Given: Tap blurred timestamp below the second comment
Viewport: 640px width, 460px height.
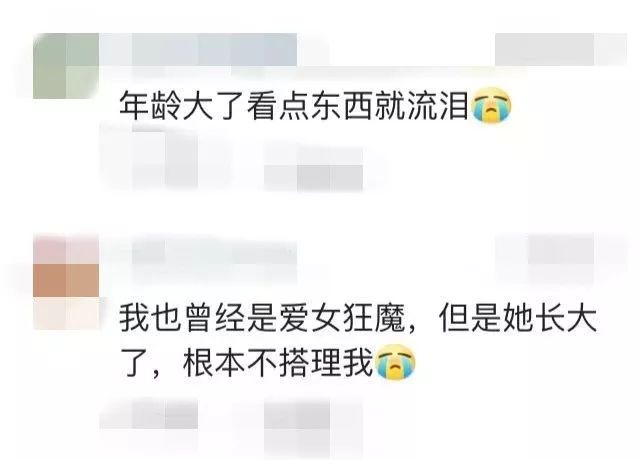Looking at the screenshot, I should (x=149, y=414).
